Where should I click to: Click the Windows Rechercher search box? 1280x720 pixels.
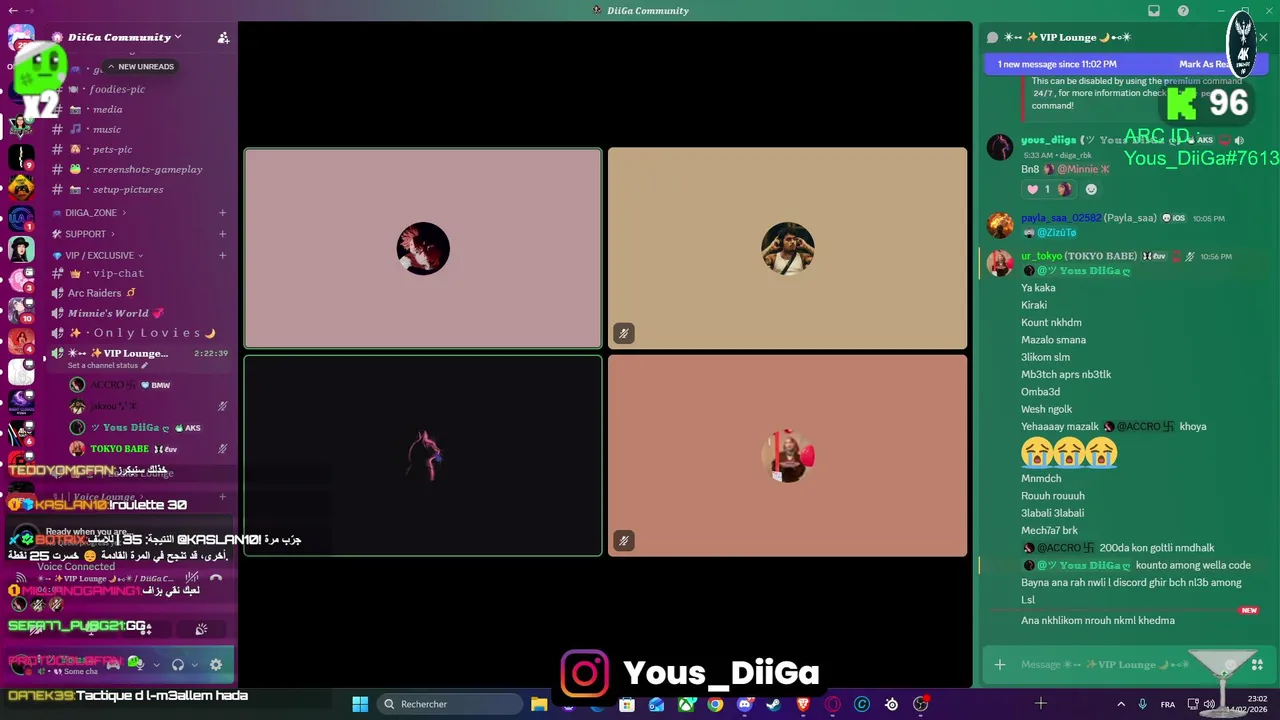coord(451,704)
